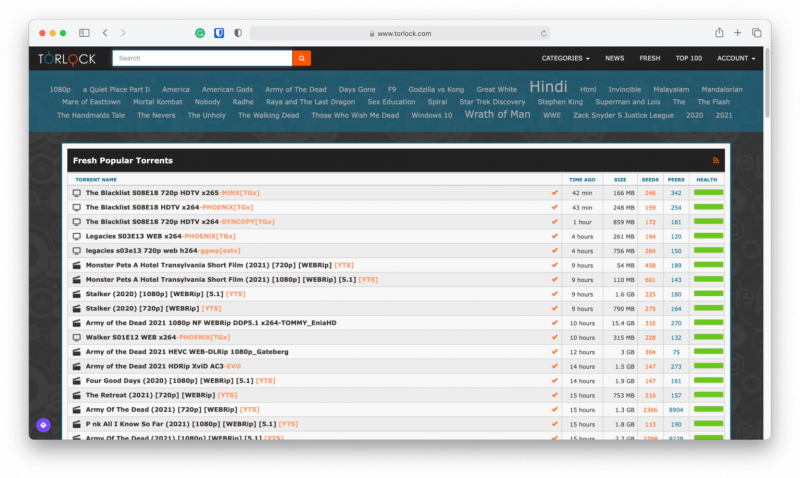Open The Walking Dead tag link
The height and width of the screenshot is (478, 800).
pos(268,115)
